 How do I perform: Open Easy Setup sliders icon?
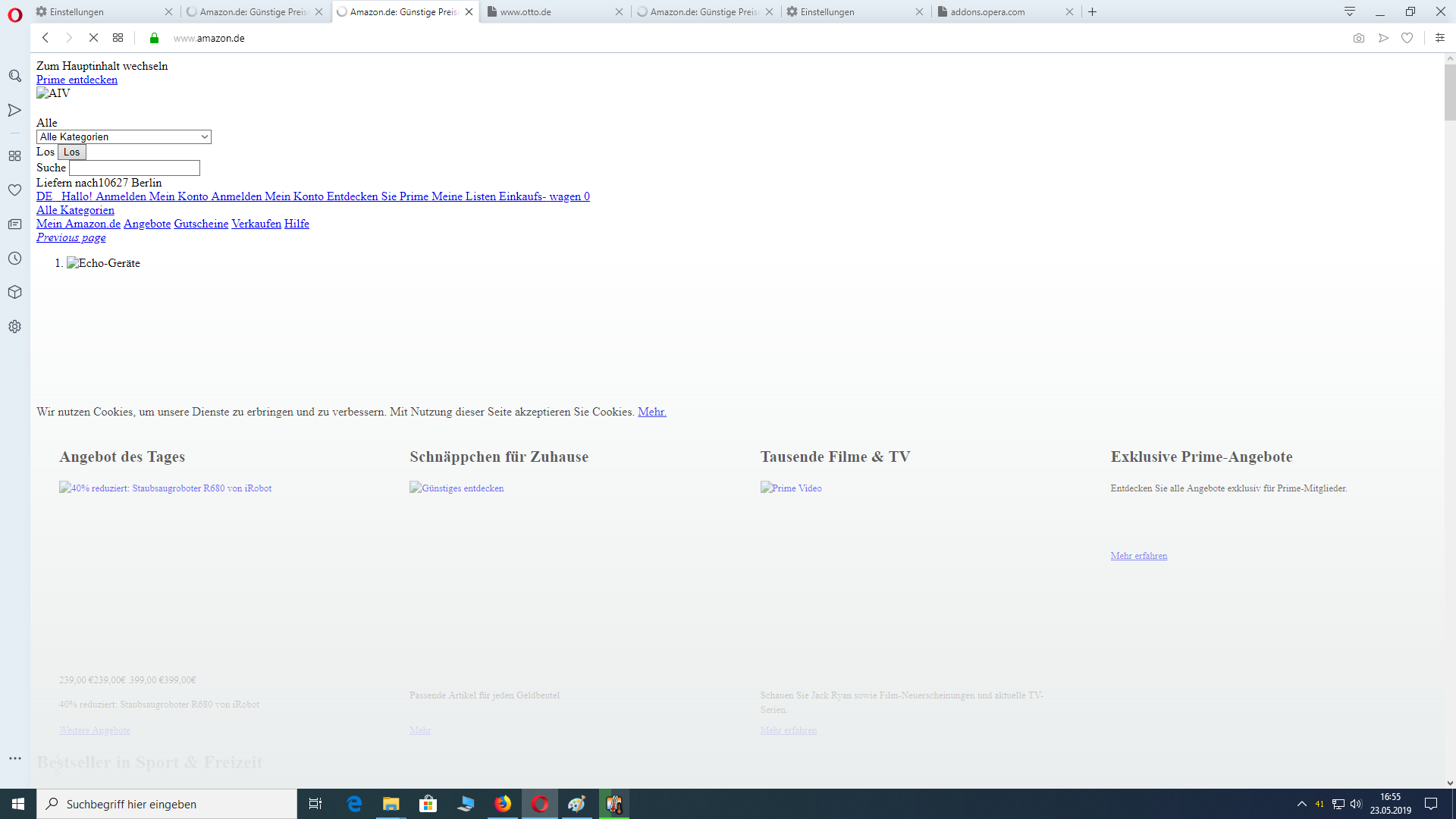[x=1439, y=38]
